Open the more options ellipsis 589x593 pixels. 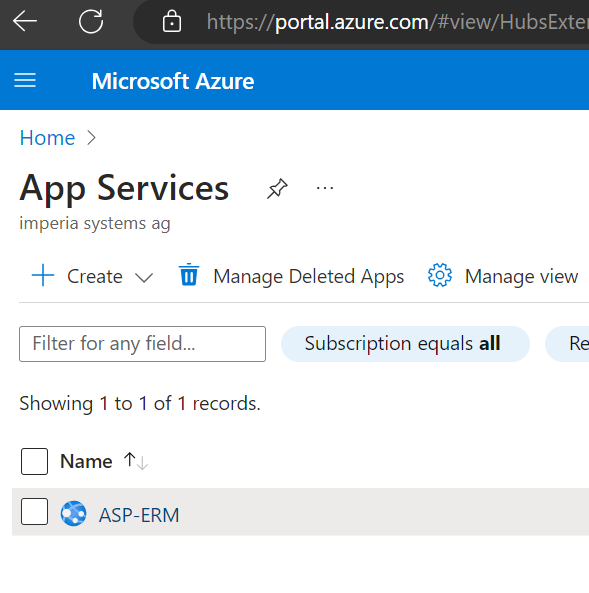tap(325, 188)
